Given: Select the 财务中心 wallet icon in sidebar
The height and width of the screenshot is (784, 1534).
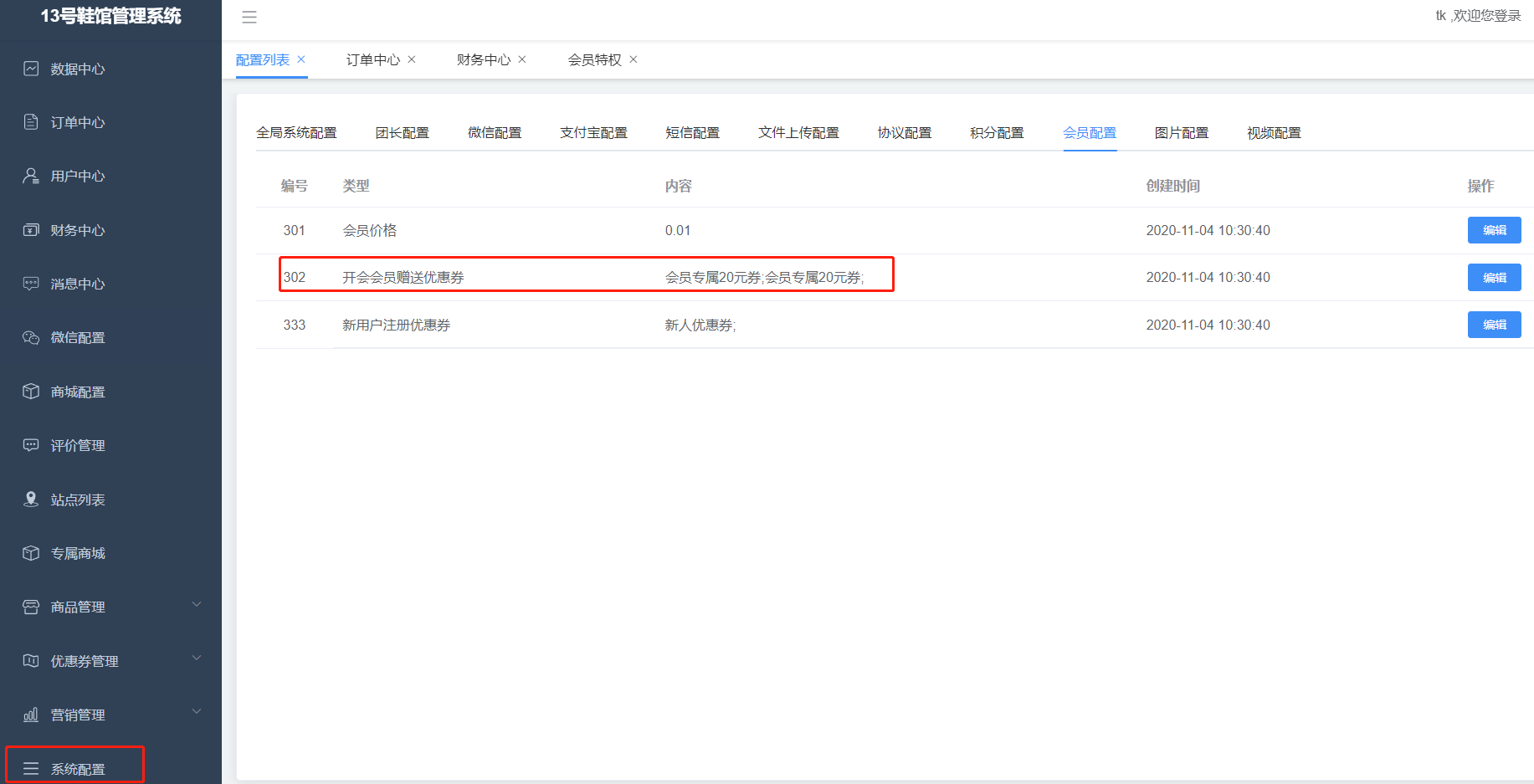Looking at the screenshot, I should point(31,230).
